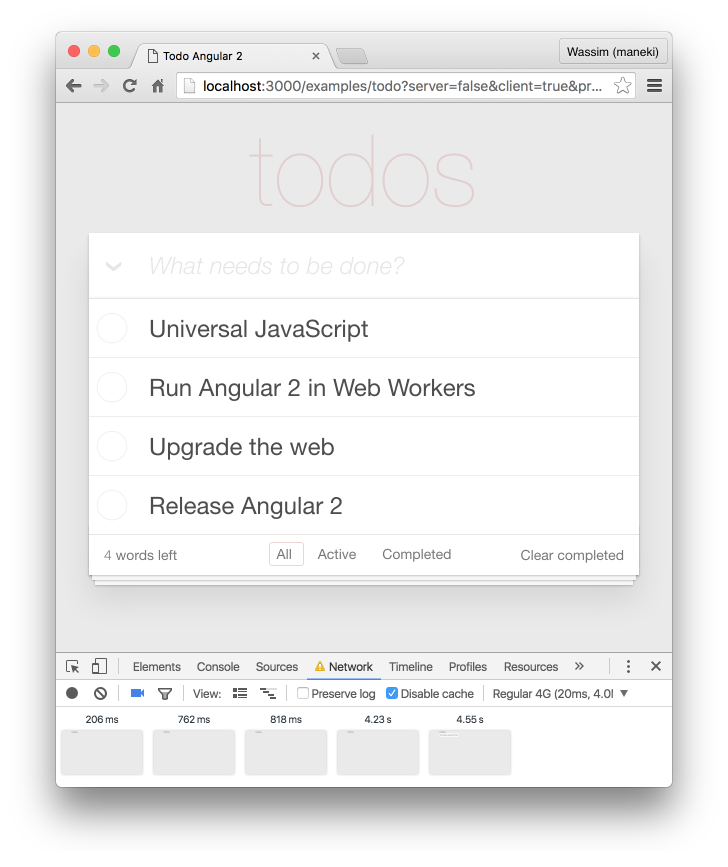This screenshot has width=728, height=867.
Task: Select the Network tab
Action: (x=344, y=667)
